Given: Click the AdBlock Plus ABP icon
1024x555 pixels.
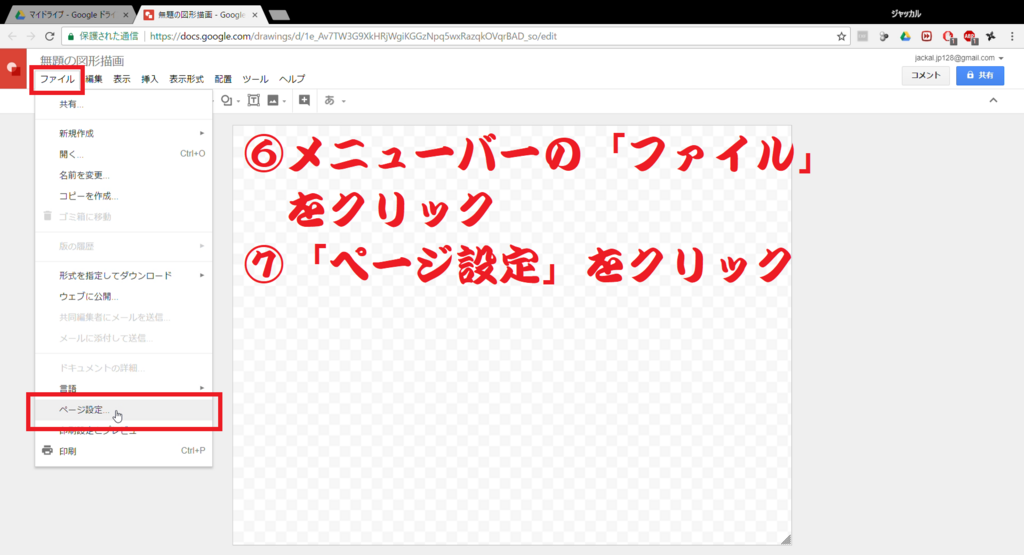Looking at the screenshot, I should (x=970, y=37).
